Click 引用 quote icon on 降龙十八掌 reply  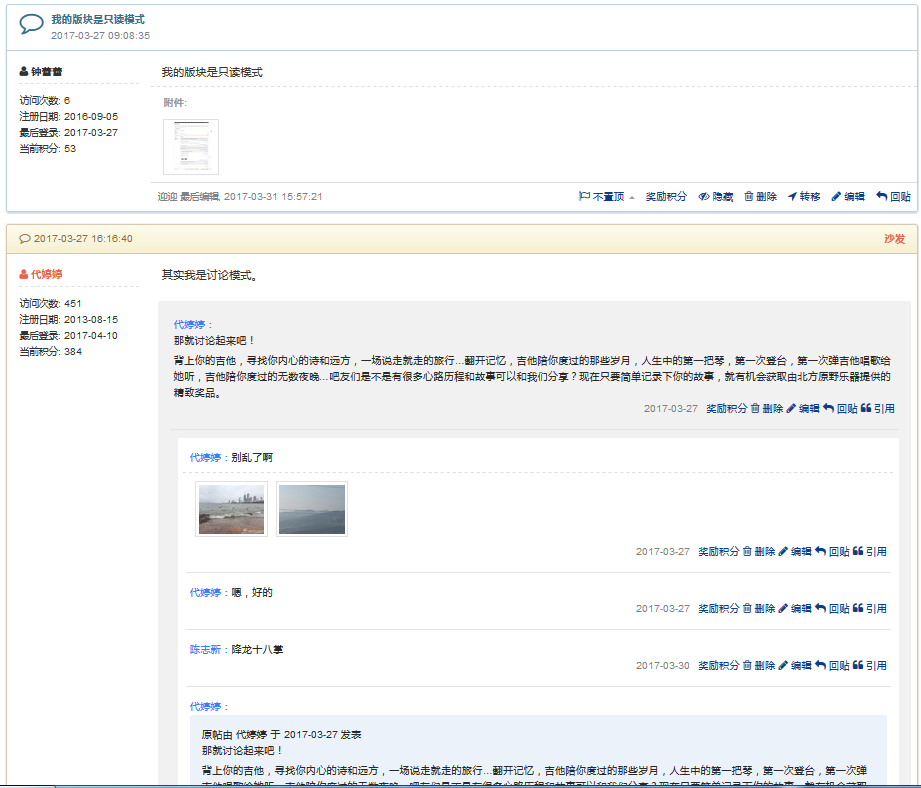[x=858, y=665]
